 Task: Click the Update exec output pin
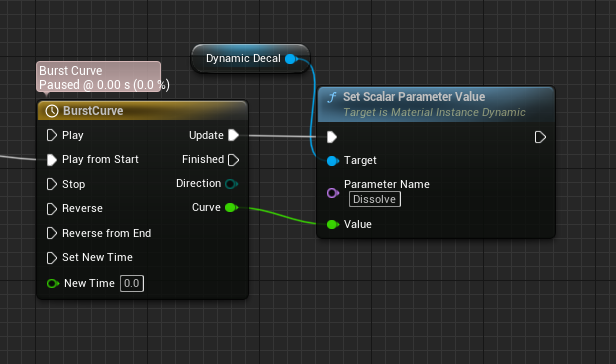[233, 135]
